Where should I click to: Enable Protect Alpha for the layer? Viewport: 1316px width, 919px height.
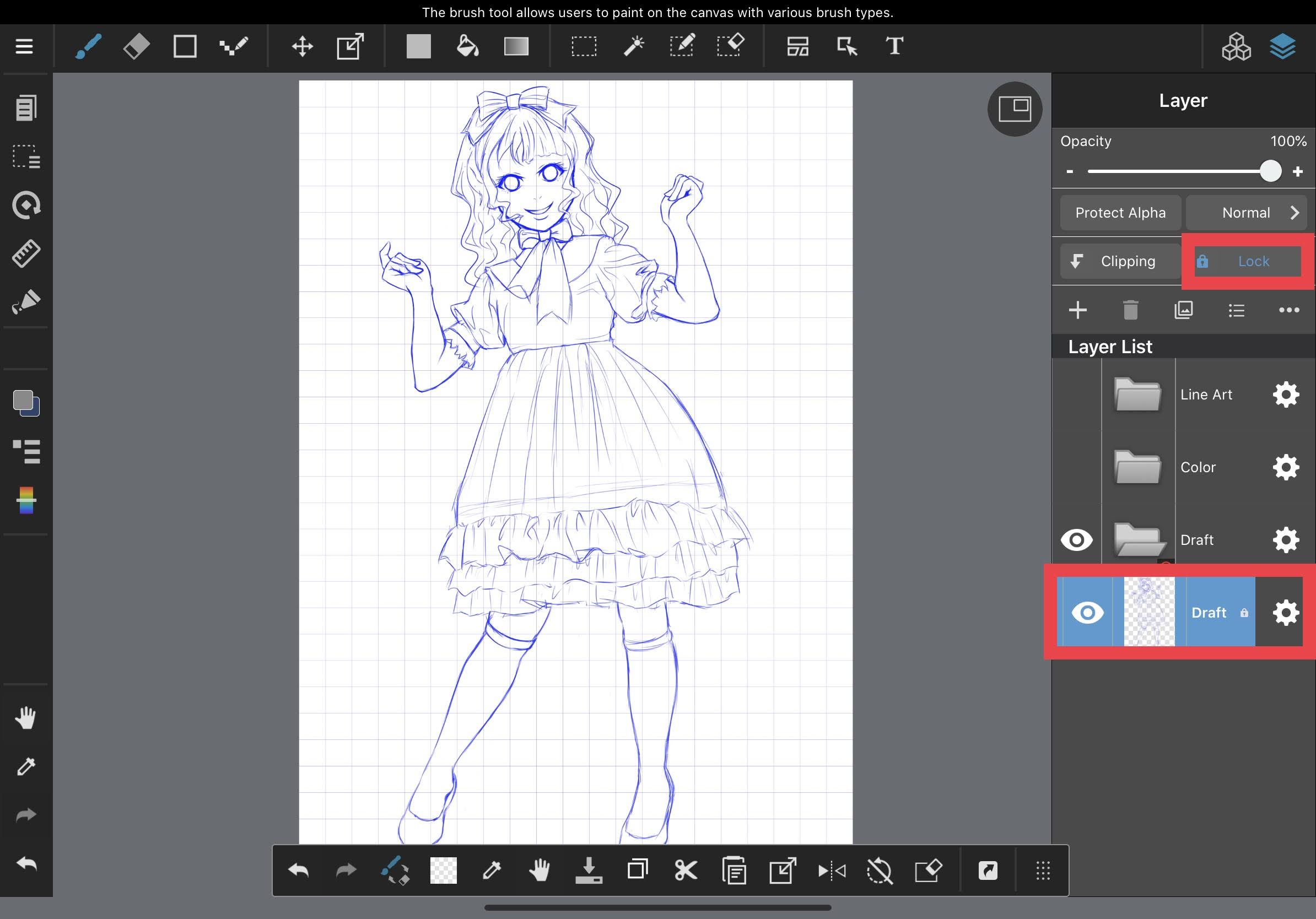click(x=1119, y=213)
